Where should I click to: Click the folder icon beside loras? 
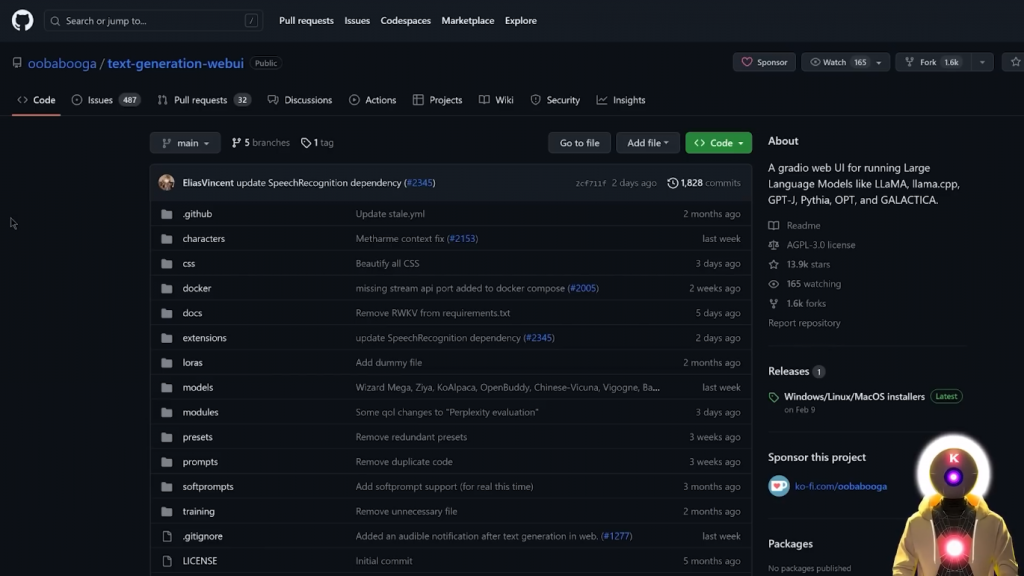(167, 363)
